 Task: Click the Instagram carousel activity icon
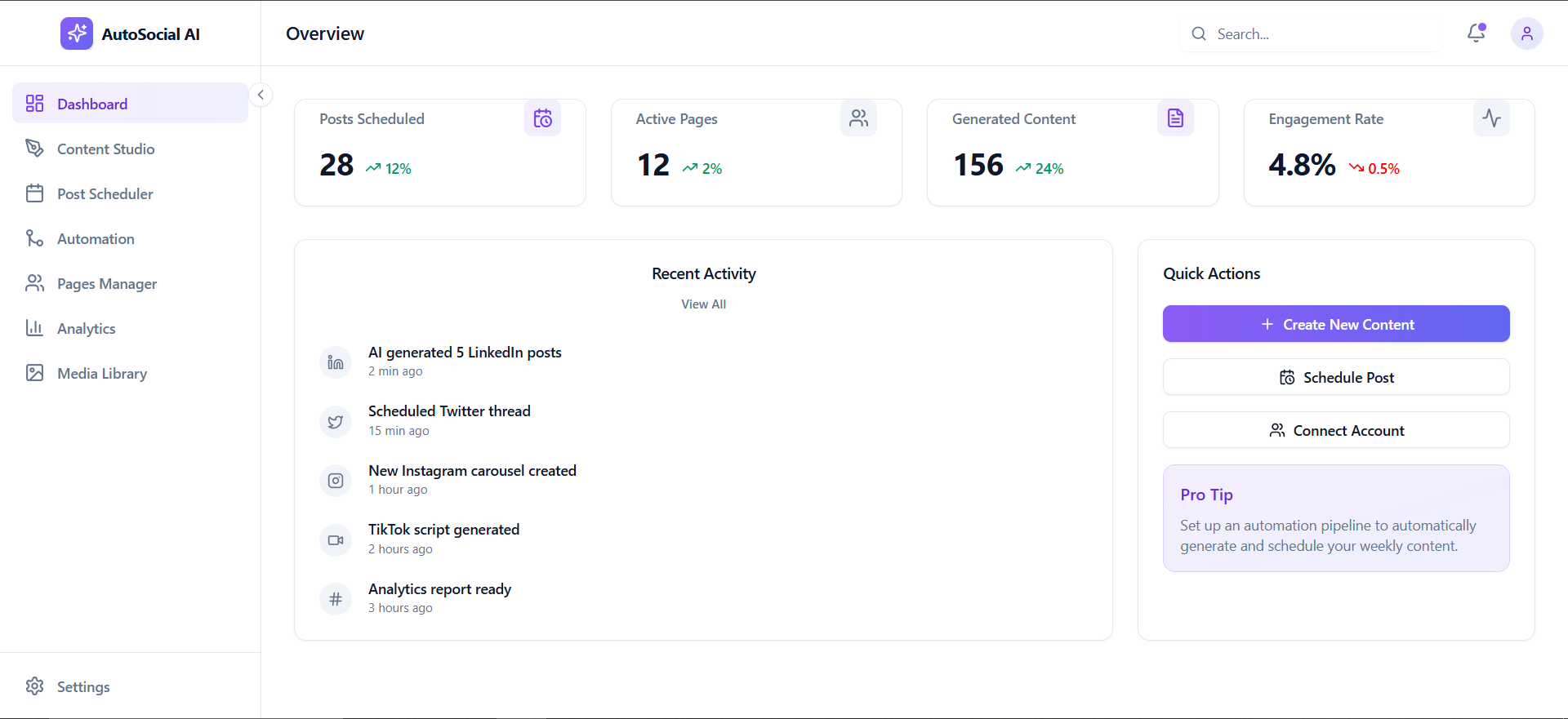(336, 481)
